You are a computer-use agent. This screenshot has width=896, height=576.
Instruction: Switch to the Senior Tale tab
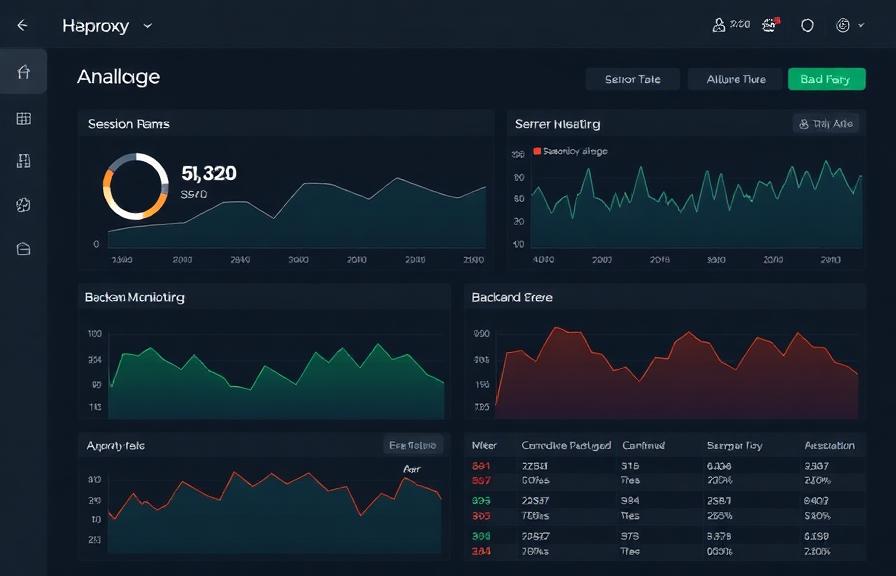pyautogui.click(x=631, y=79)
